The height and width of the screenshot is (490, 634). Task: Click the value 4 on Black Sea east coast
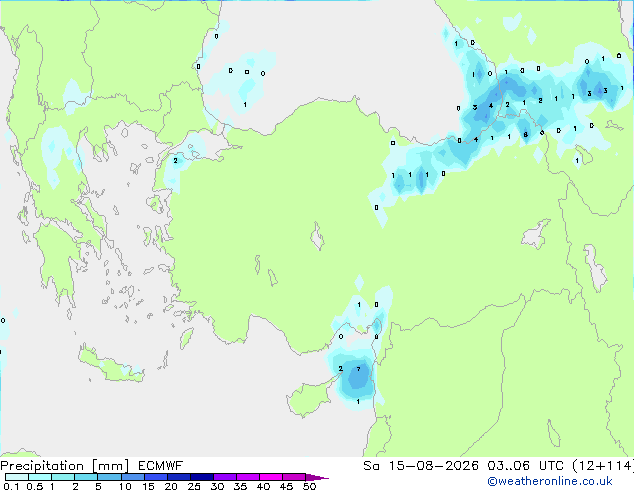coord(490,106)
